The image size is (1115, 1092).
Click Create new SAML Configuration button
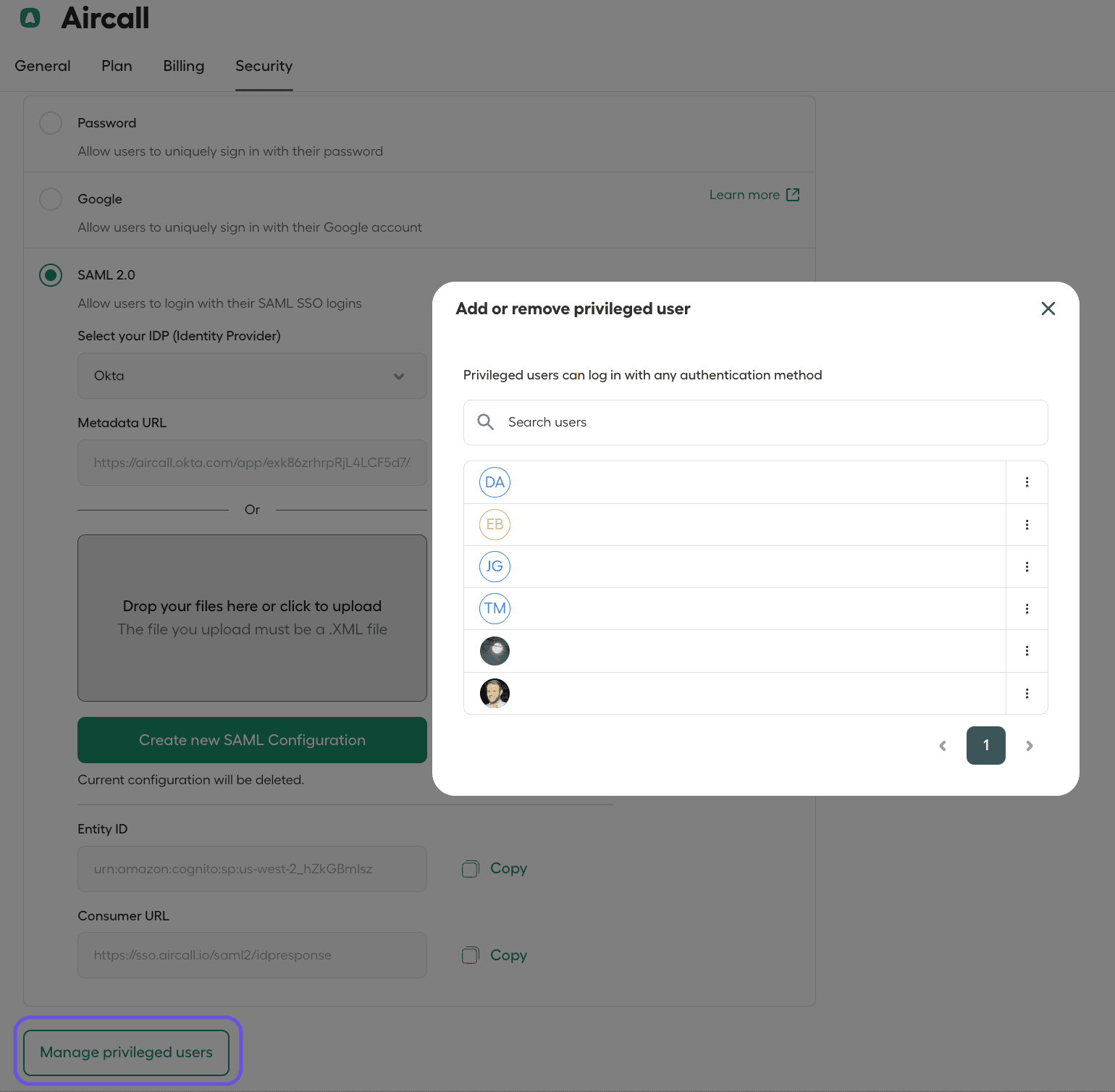click(252, 740)
